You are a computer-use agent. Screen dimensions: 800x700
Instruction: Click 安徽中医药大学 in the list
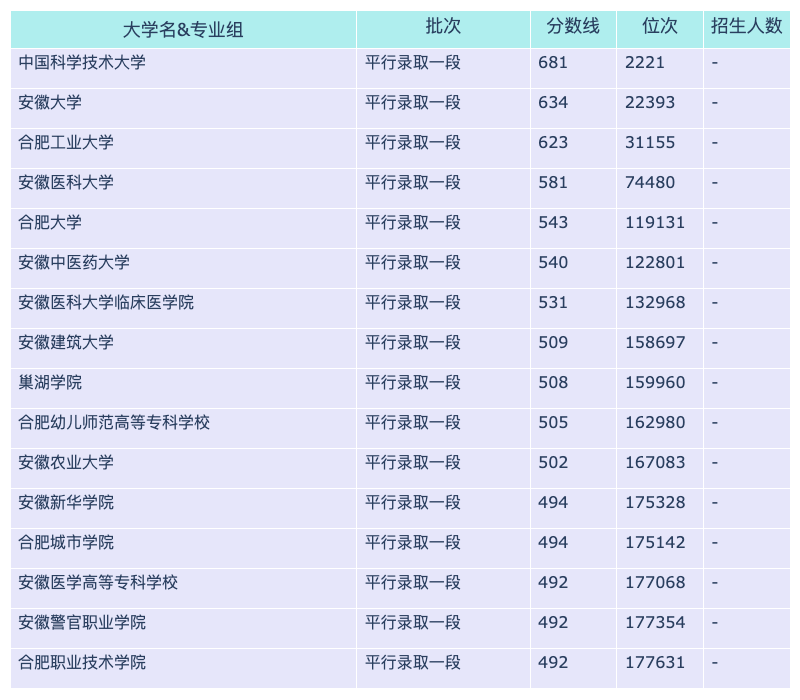(x=74, y=262)
